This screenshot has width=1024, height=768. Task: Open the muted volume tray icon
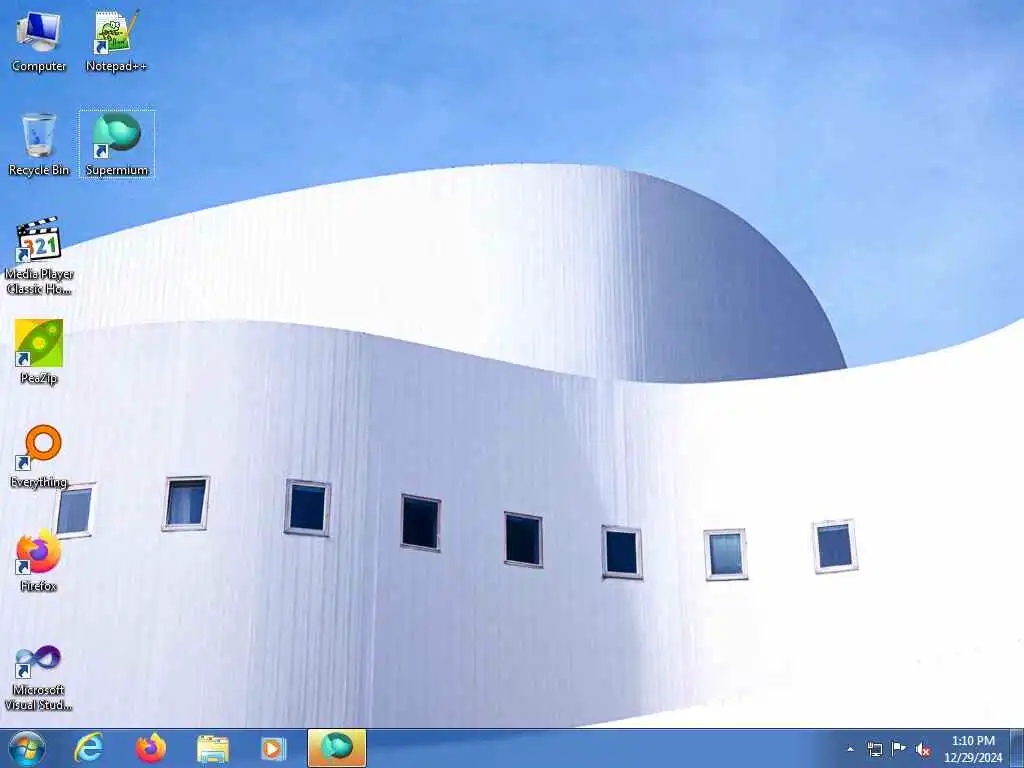(x=923, y=749)
